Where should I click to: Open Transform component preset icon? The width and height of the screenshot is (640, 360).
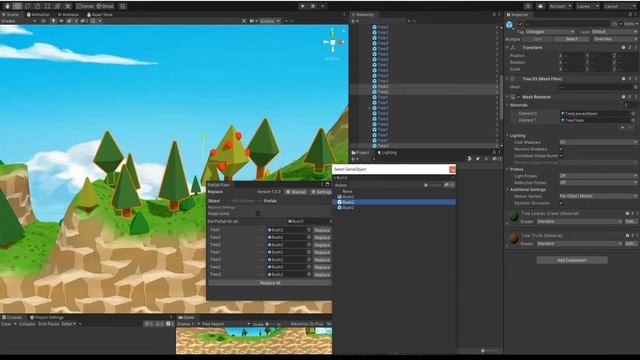pos(630,48)
